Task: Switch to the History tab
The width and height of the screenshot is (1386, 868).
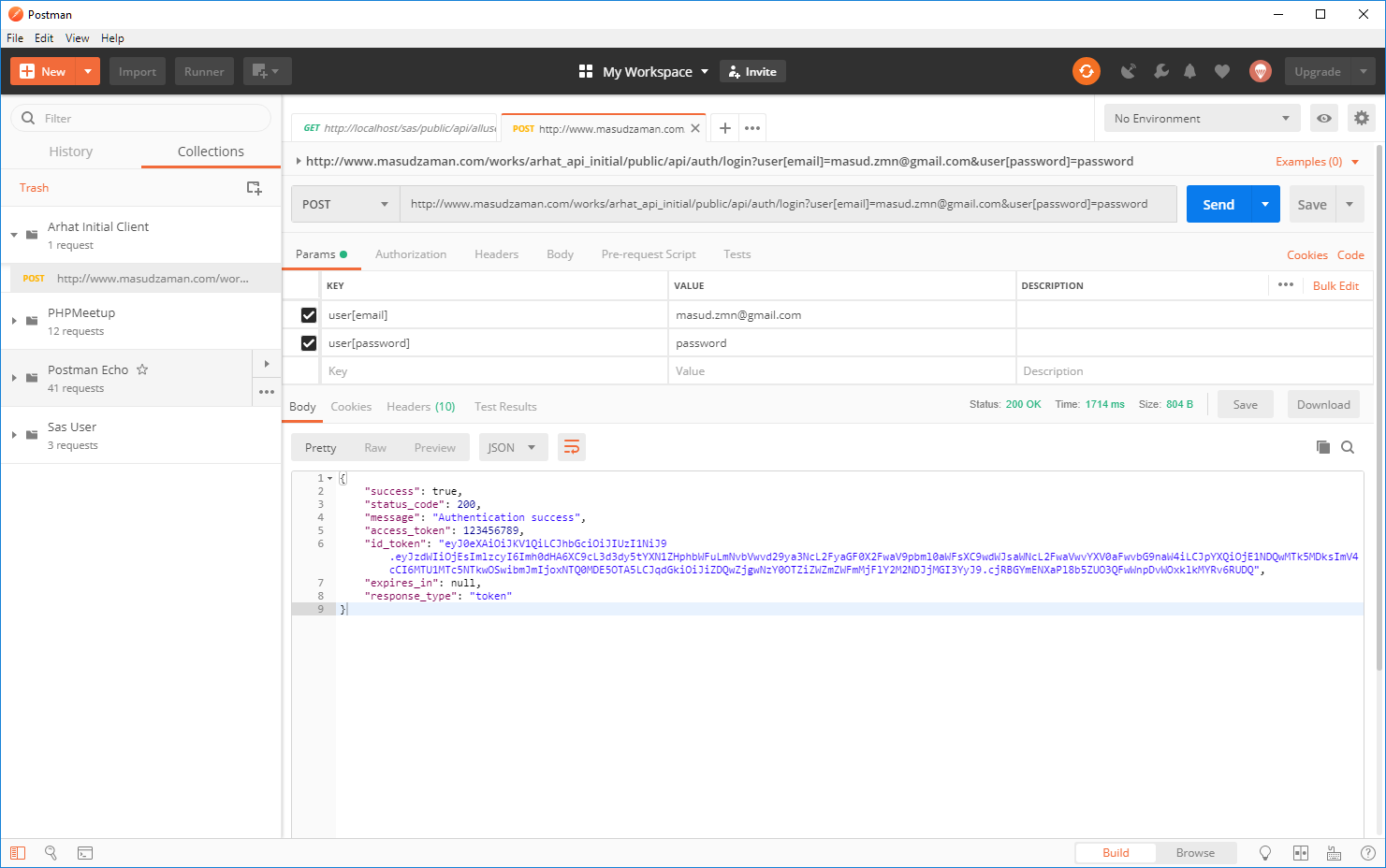Action: pyautogui.click(x=71, y=152)
